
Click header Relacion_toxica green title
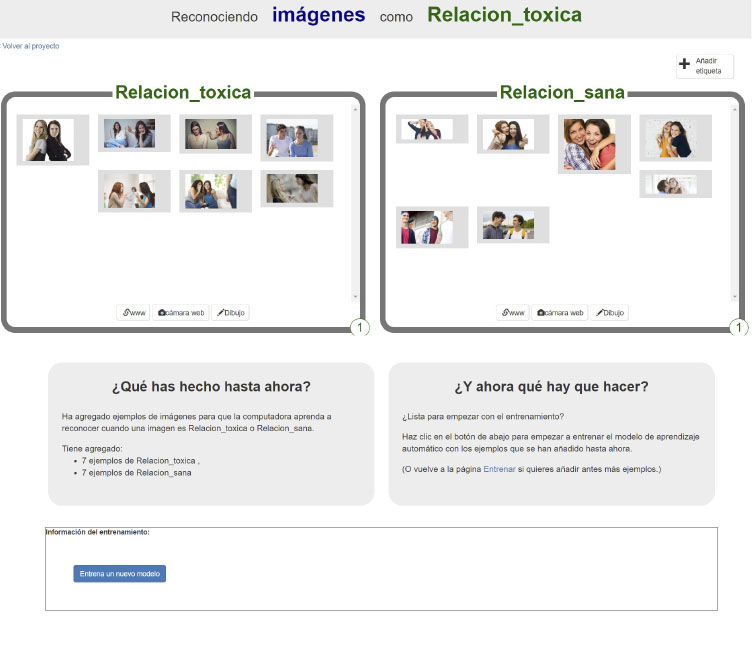505,15
